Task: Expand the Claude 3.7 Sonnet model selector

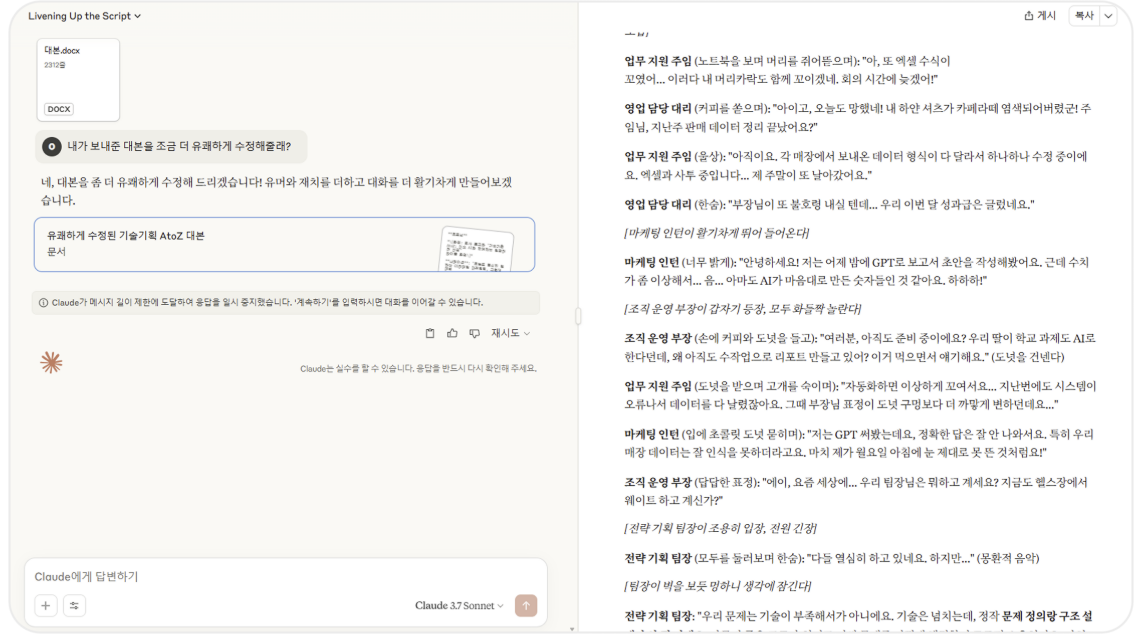Action: tap(459, 605)
